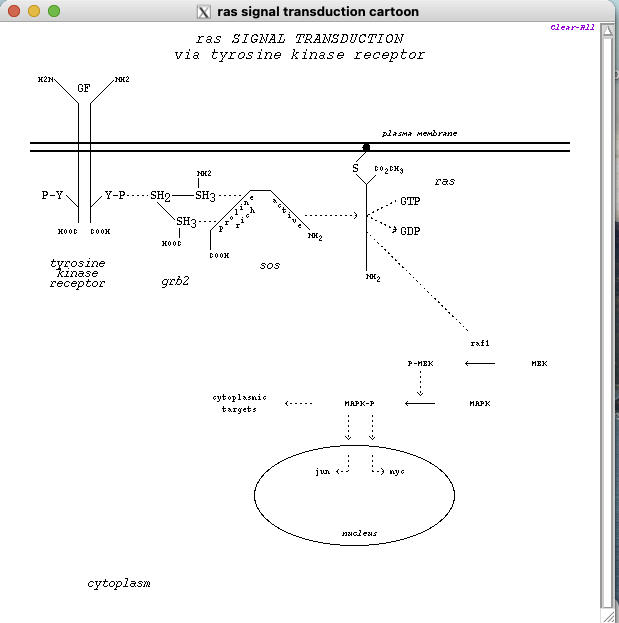The width and height of the screenshot is (619, 623).
Task: Click the black membrane anchor dot
Action: [x=366, y=148]
